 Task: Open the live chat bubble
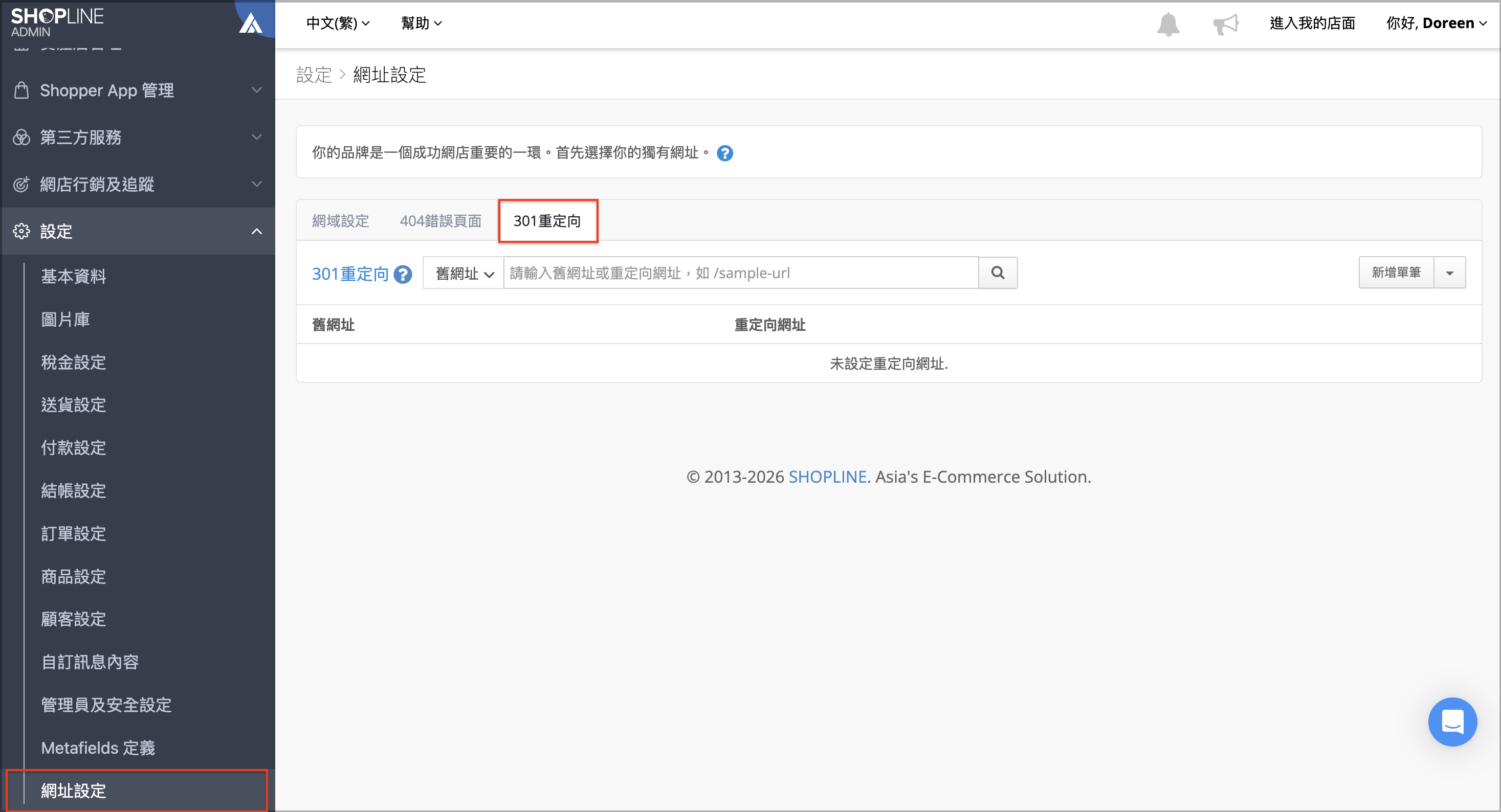pos(1452,721)
